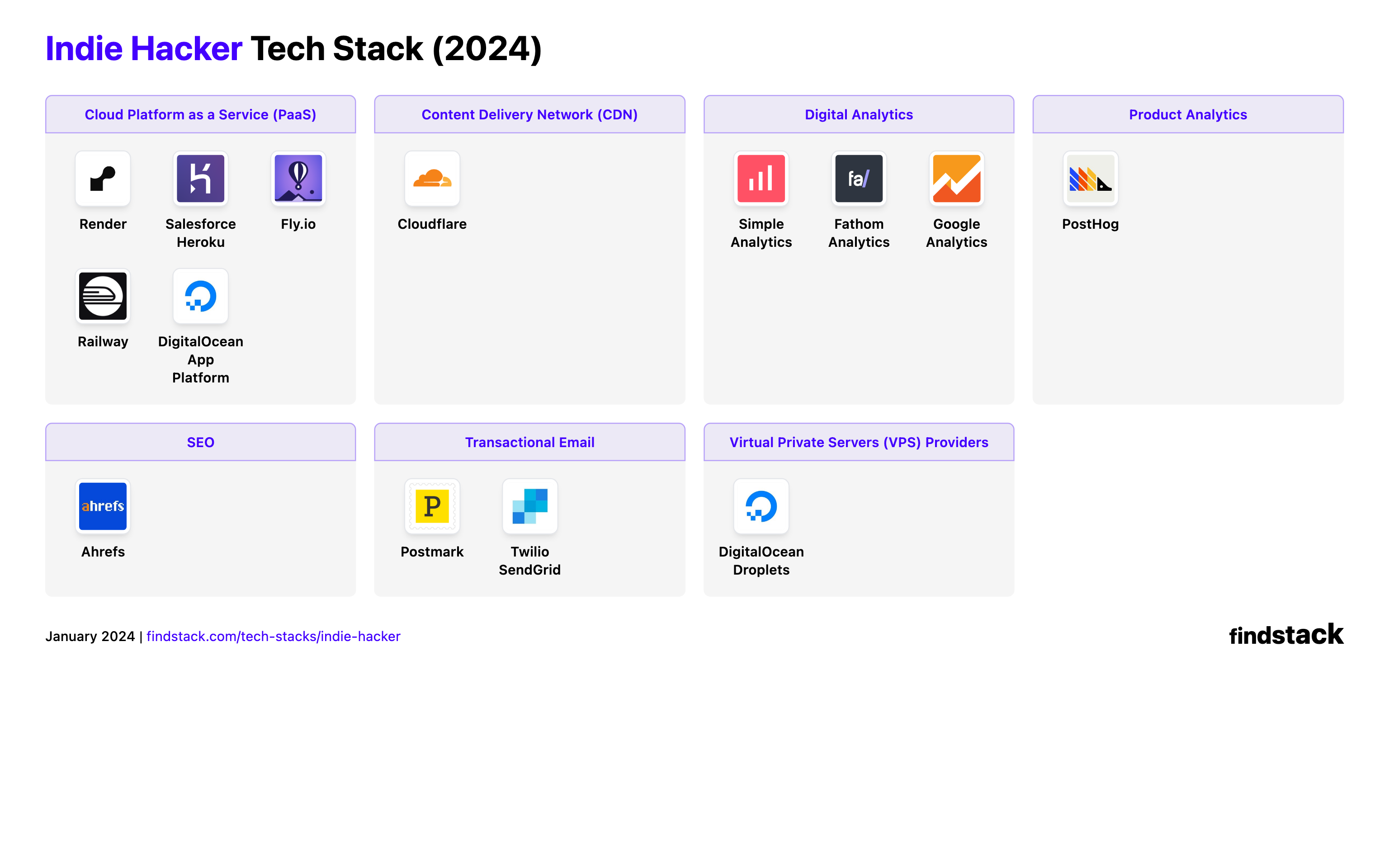
Task: Open the Simple Analytics icon
Action: (x=761, y=179)
